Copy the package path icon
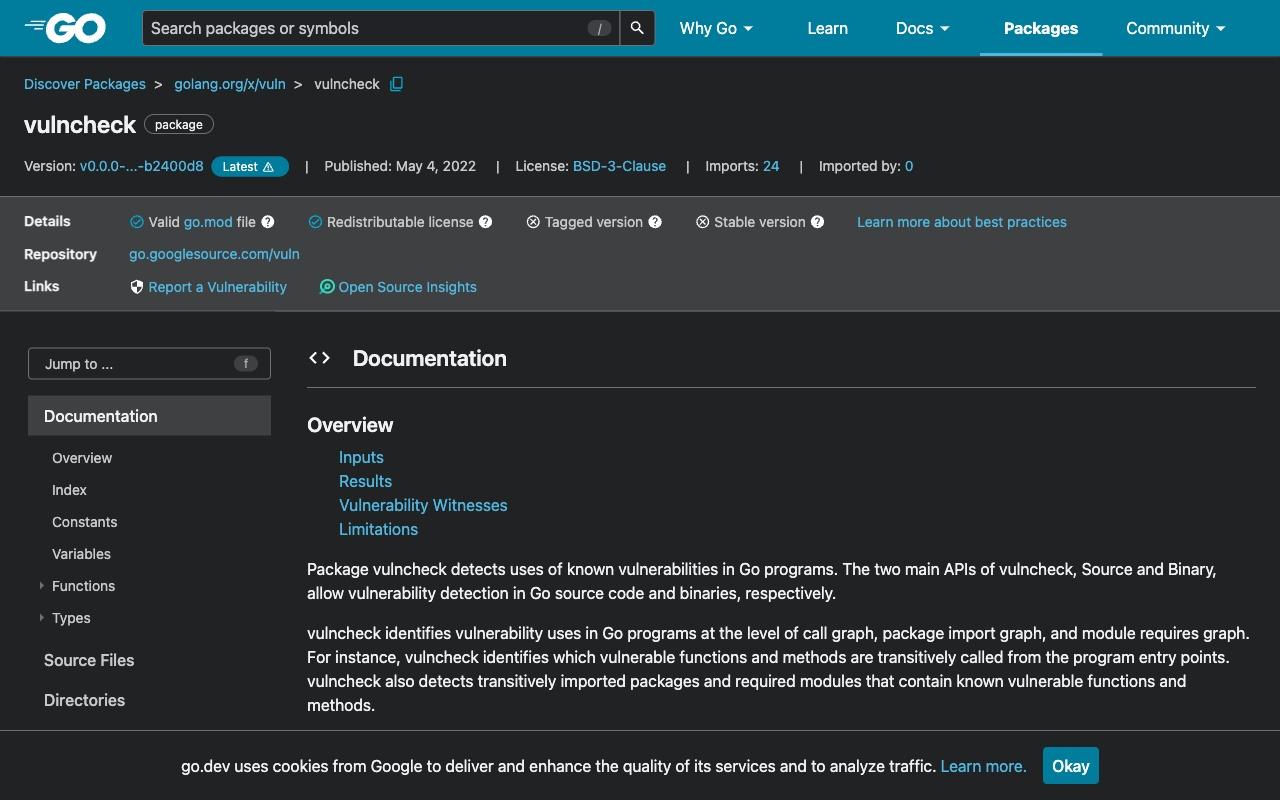1280x800 pixels. tap(396, 84)
